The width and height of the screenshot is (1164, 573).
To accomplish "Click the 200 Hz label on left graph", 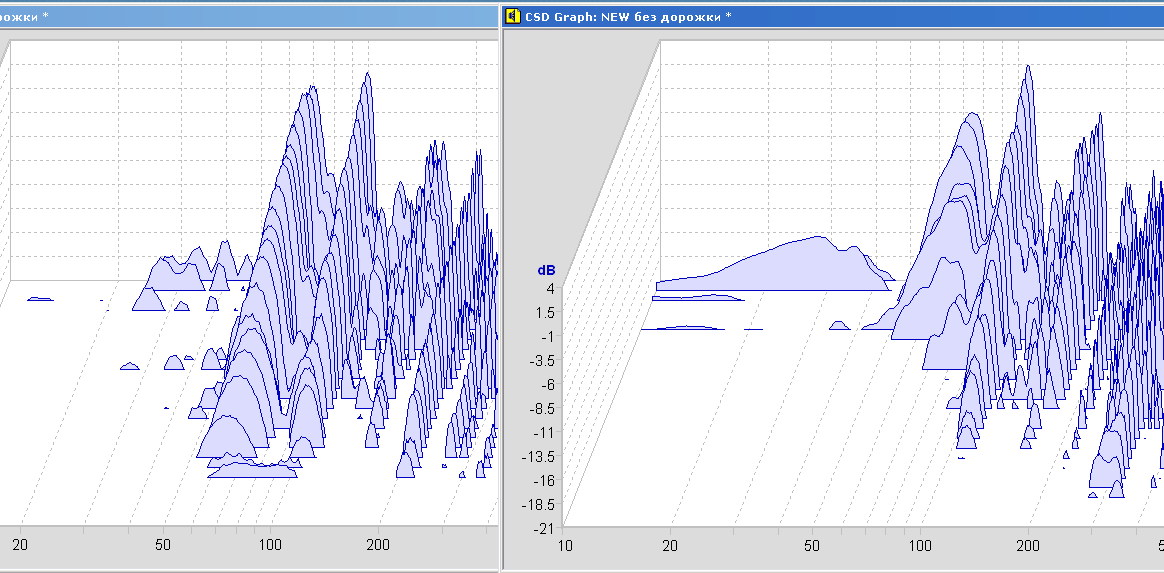I will point(378,544).
